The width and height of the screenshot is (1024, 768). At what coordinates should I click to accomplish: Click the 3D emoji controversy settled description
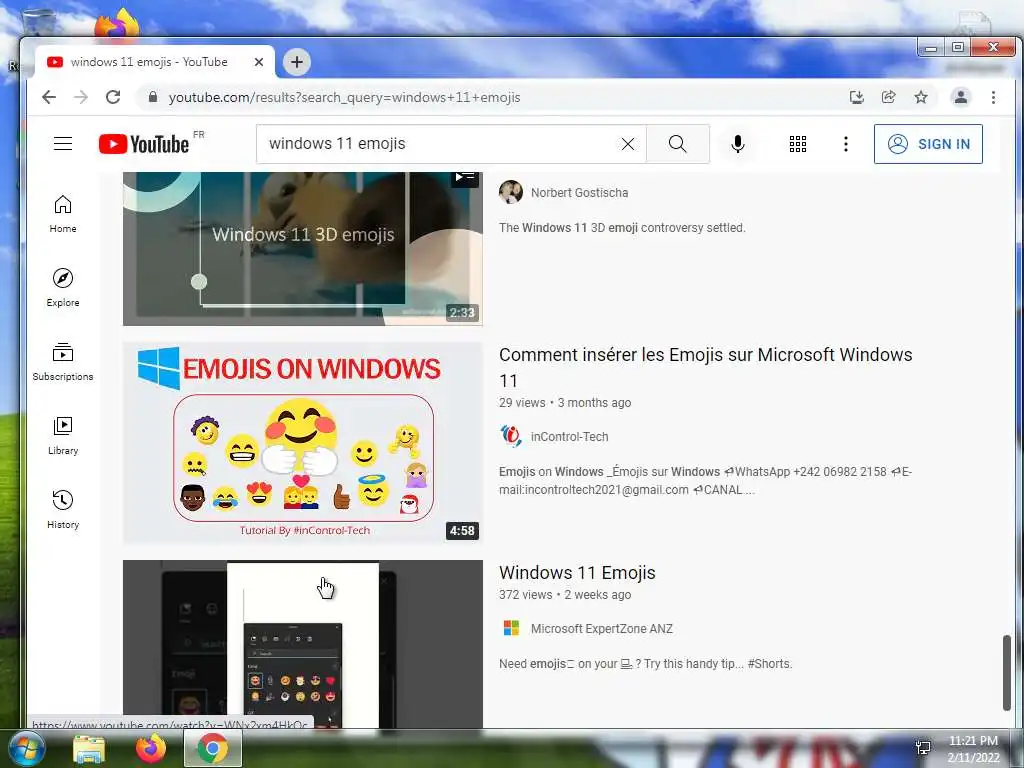622,228
